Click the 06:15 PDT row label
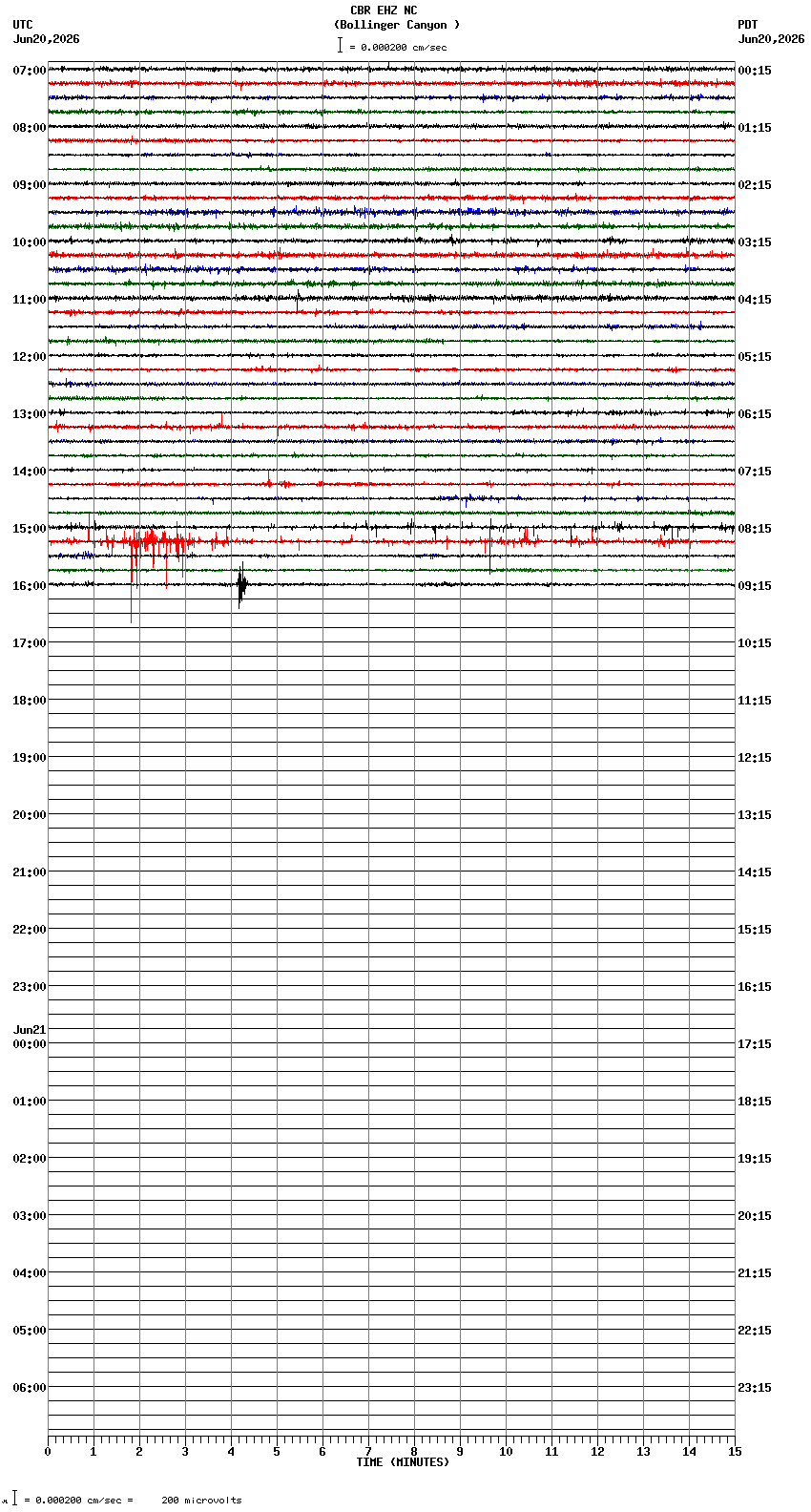Viewport: 811px width, 1512px height. [755, 414]
